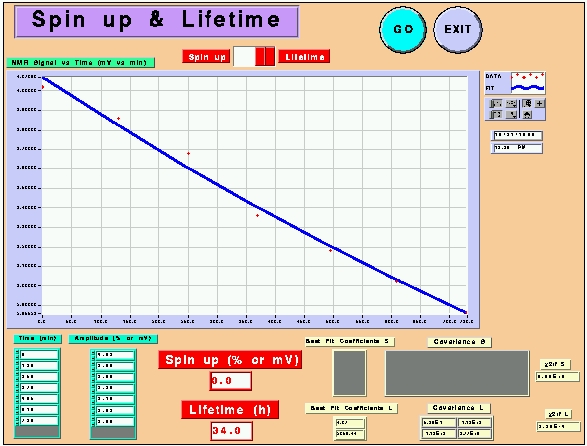This screenshot has height=446, width=587.
Task: Click the X-axis autoscale lock icon
Action: (496, 103)
